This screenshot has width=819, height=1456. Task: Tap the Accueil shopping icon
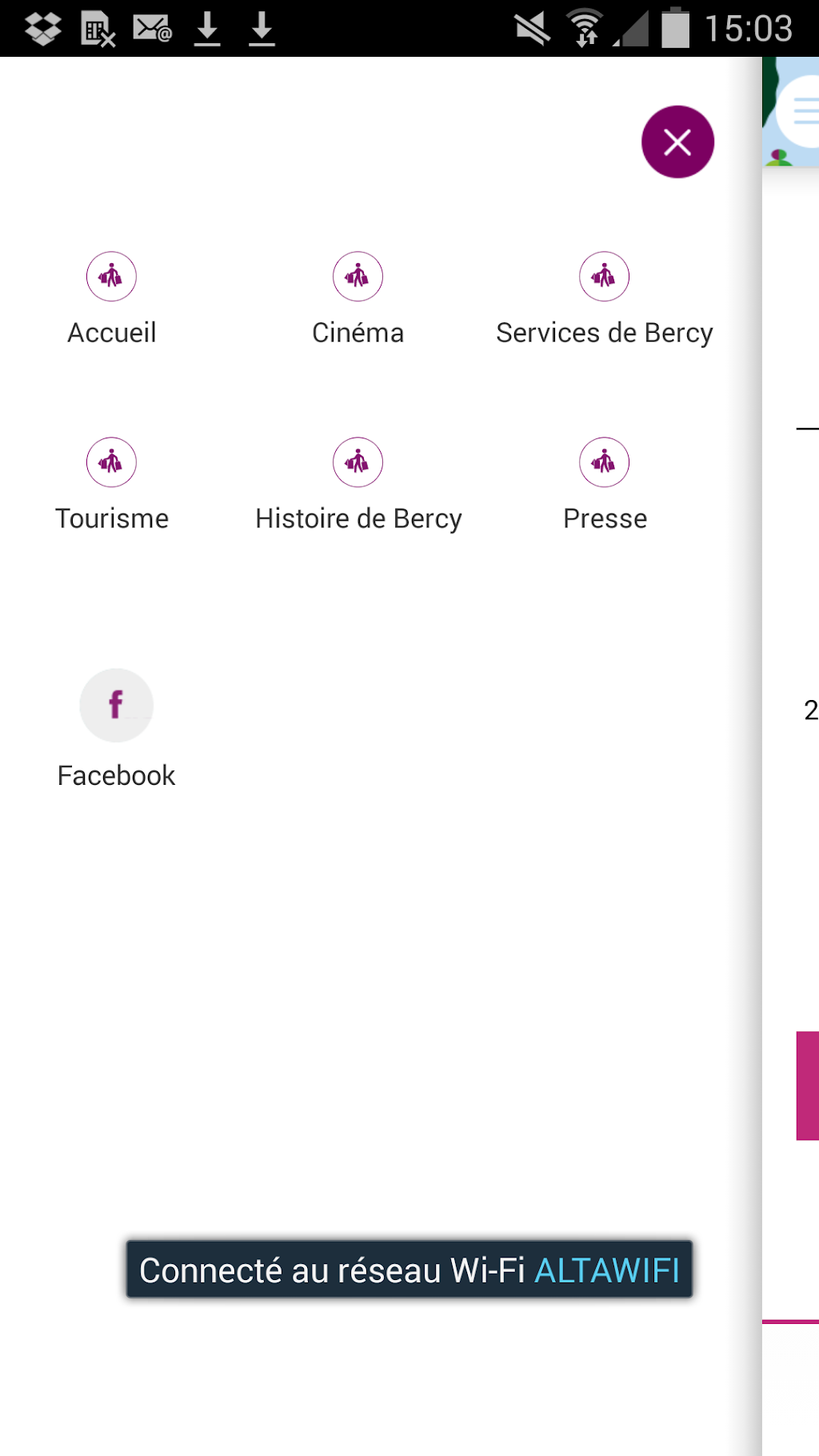111,277
